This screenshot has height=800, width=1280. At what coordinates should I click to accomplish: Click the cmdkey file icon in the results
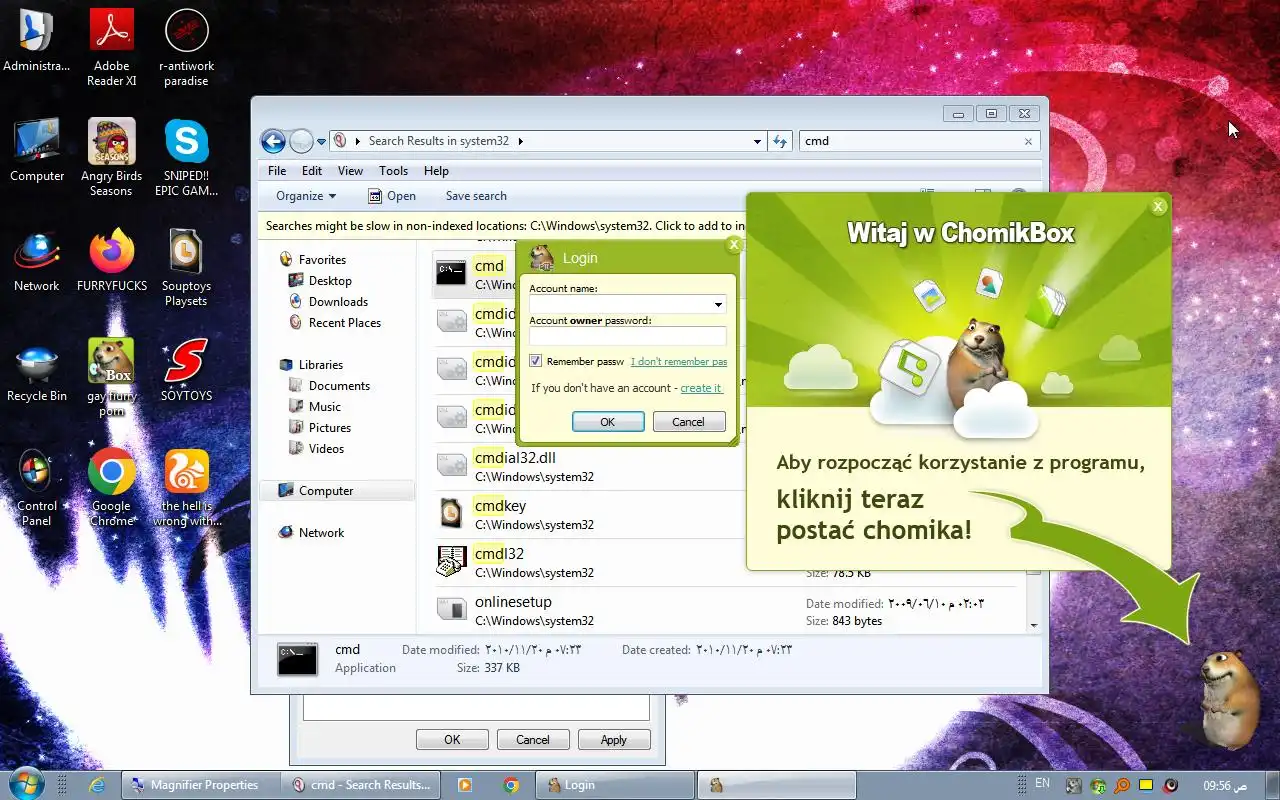452,513
